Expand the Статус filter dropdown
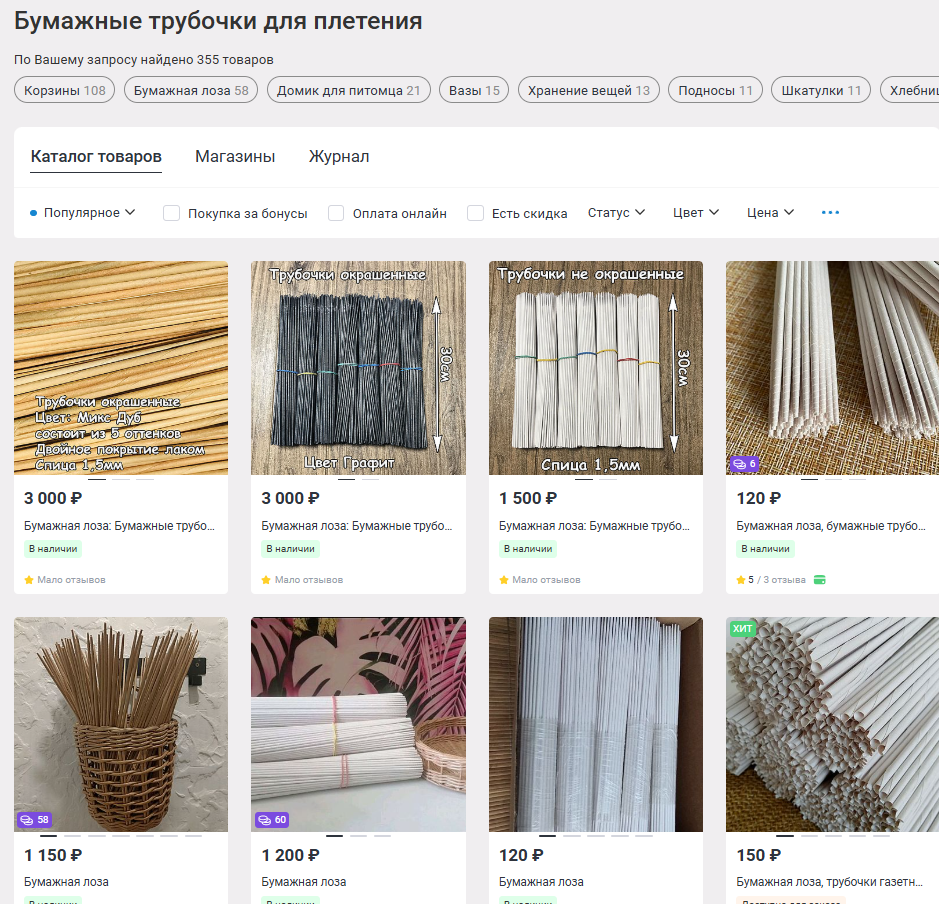The width and height of the screenshot is (939, 904). [616, 213]
